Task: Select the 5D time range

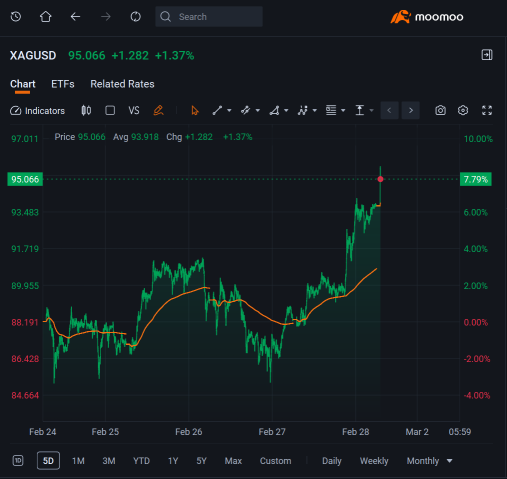Action: coord(48,461)
